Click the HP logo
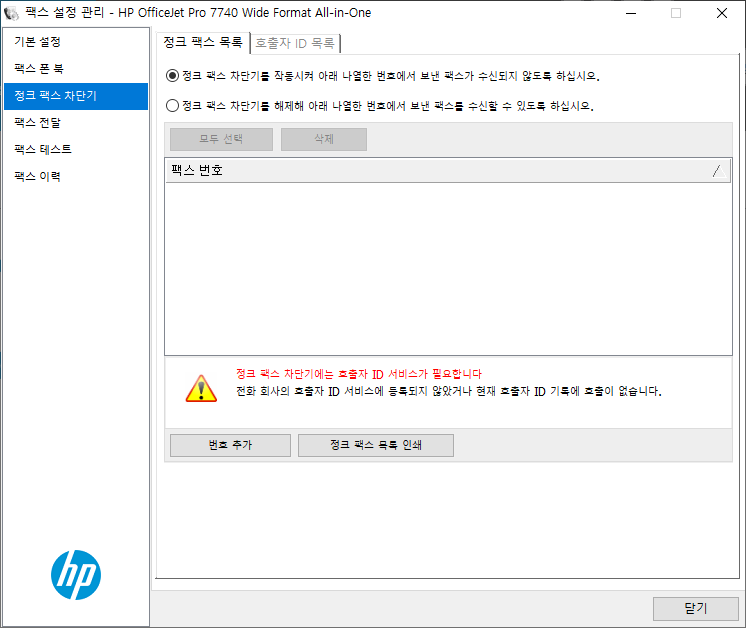The image size is (746, 628). pyautogui.click(x=76, y=575)
